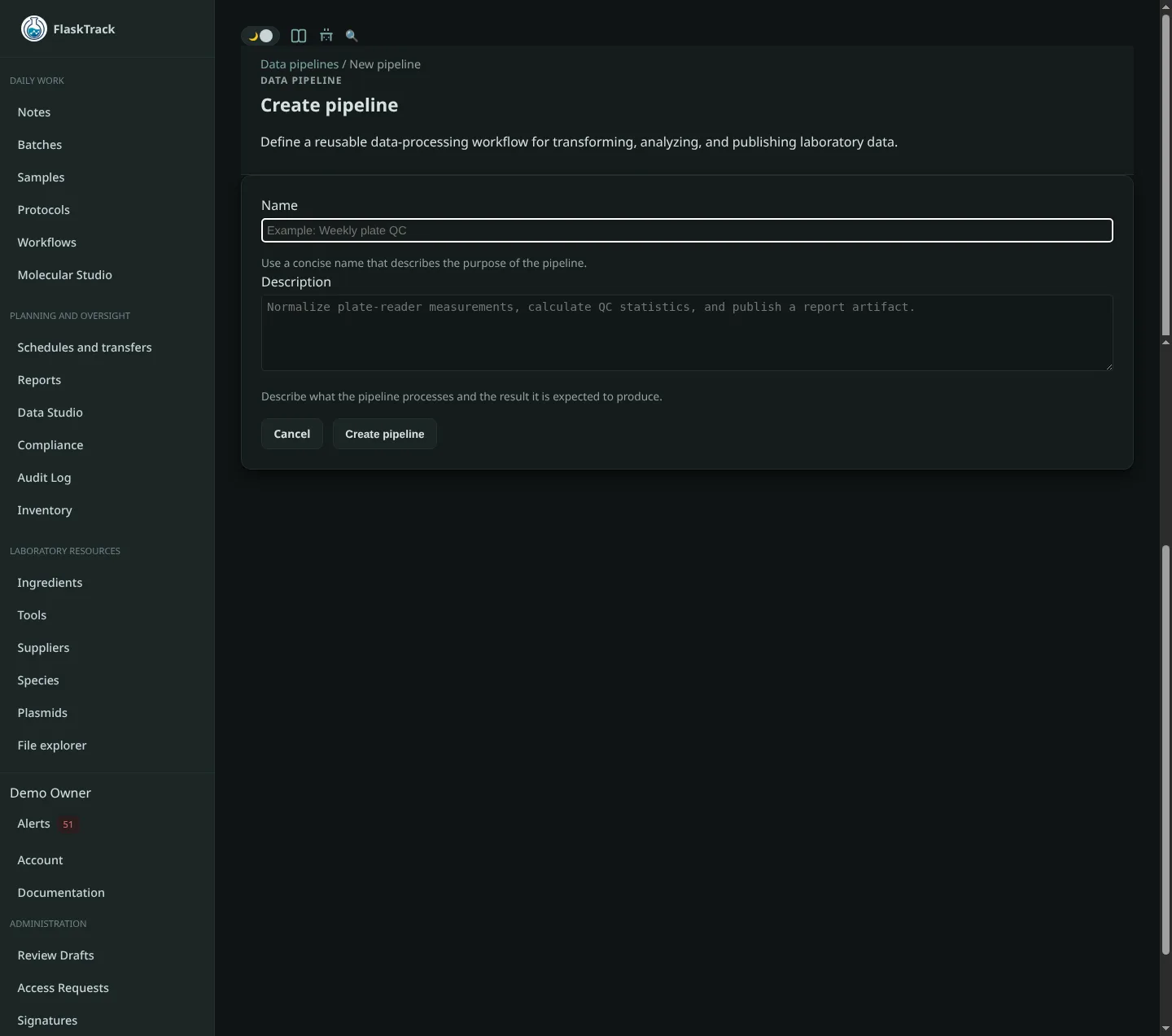Image resolution: width=1172 pixels, height=1036 pixels.
Task: Go to Compliance
Action: (50, 445)
